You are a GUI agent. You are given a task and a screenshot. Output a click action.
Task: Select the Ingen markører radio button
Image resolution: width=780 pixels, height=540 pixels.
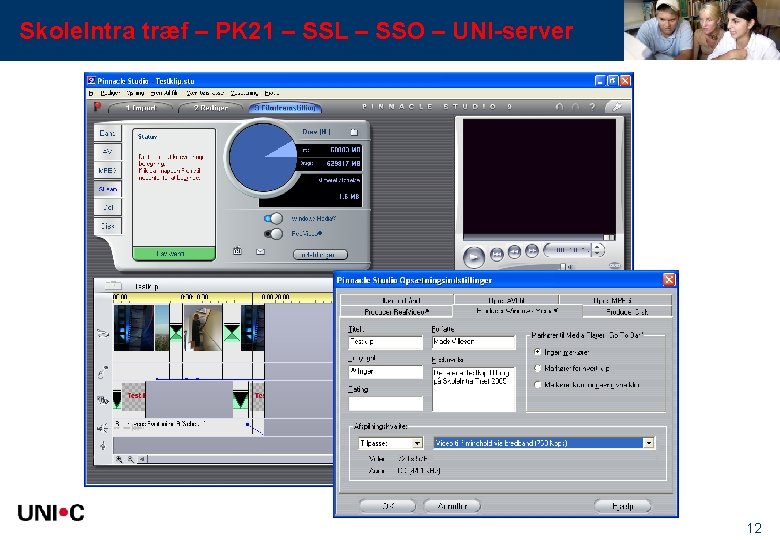point(537,352)
